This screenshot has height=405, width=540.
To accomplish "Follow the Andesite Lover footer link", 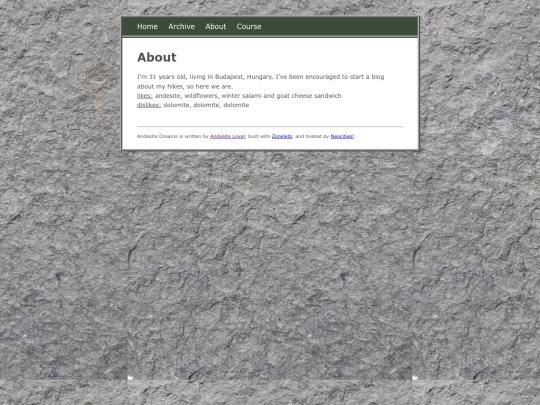I will 228,136.
